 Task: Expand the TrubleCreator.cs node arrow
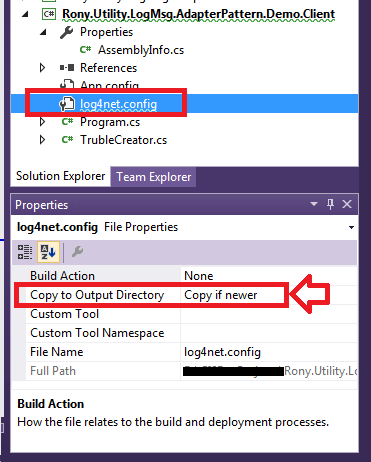click(x=42, y=140)
